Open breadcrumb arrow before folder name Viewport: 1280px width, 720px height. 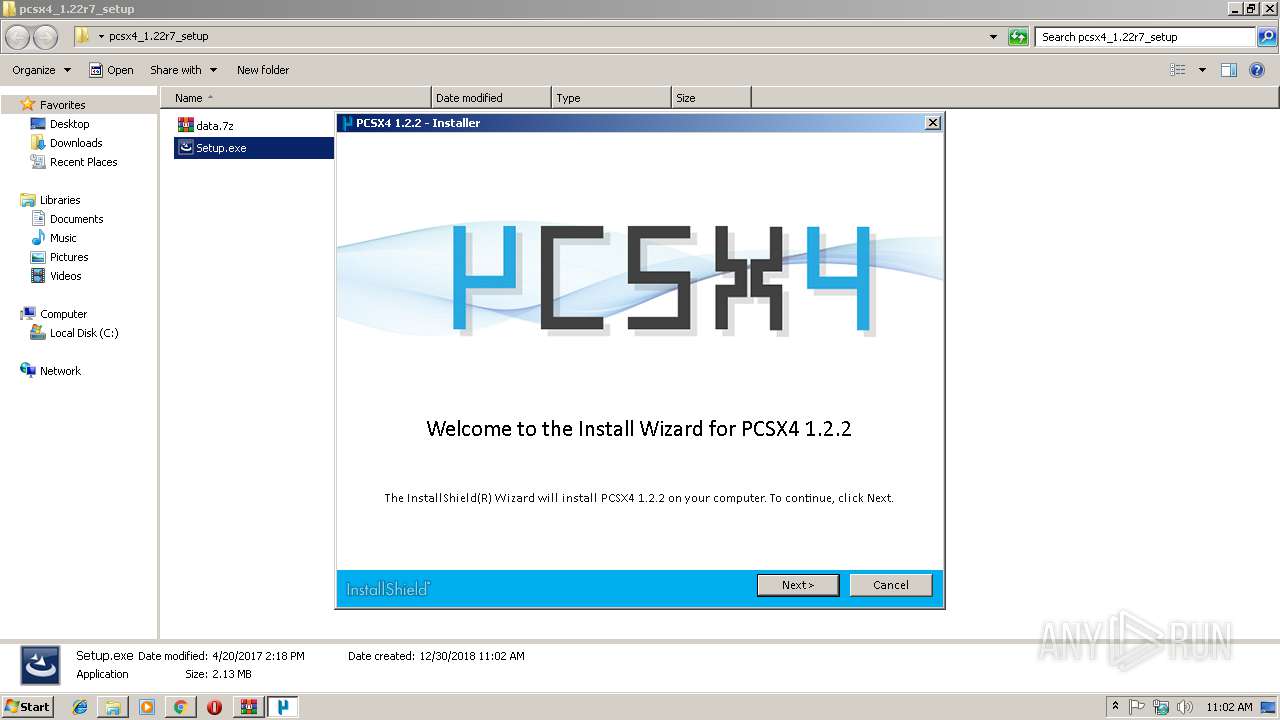tap(101, 37)
